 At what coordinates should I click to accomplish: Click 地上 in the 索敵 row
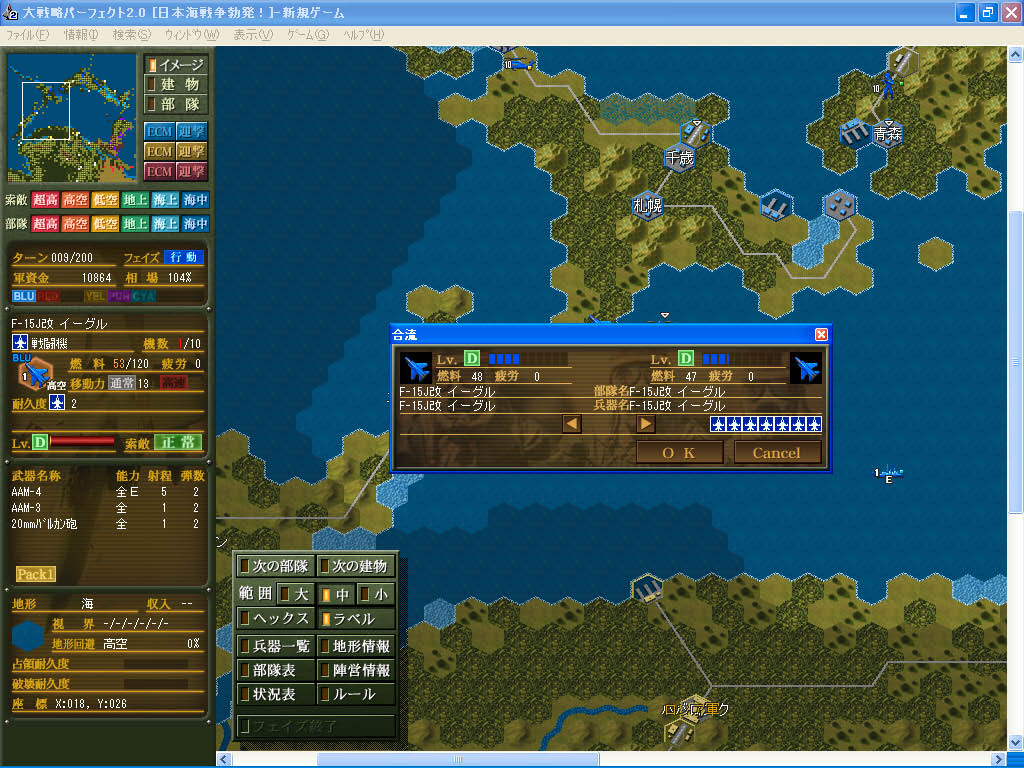(x=135, y=200)
